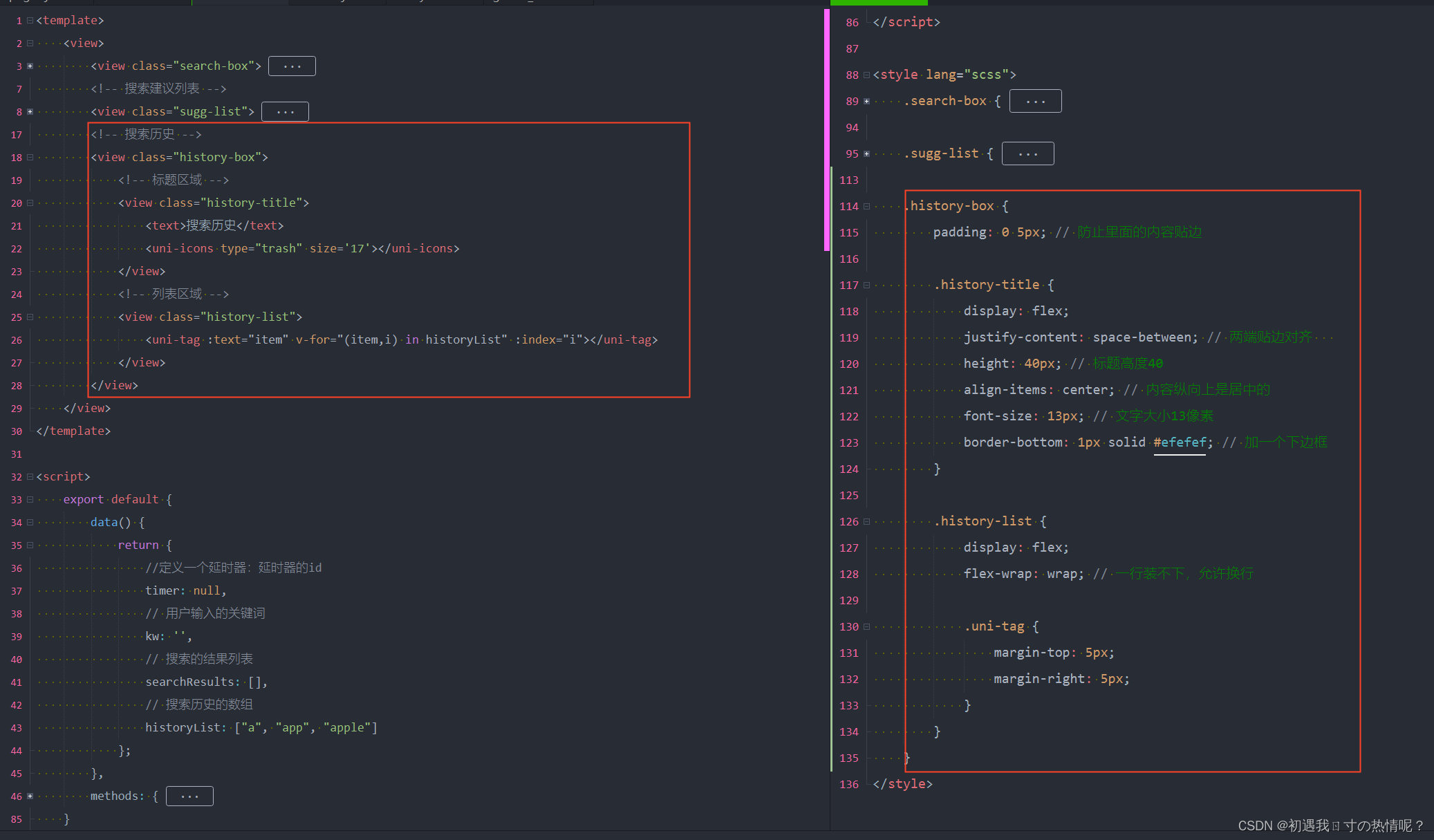The height and width of the screenshot is (840, 1434).
Task: Click the ellipsis box after .sugg-list {
Action: [1027, 154]
